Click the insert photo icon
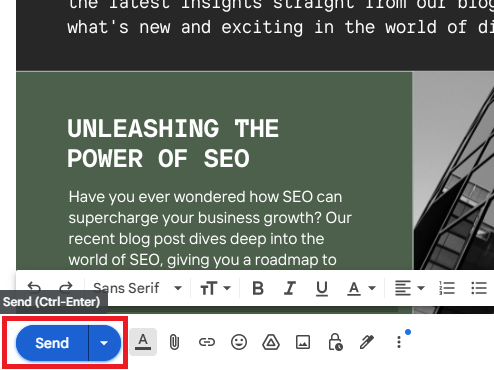The image size is (494, 370). coord(303,342)
